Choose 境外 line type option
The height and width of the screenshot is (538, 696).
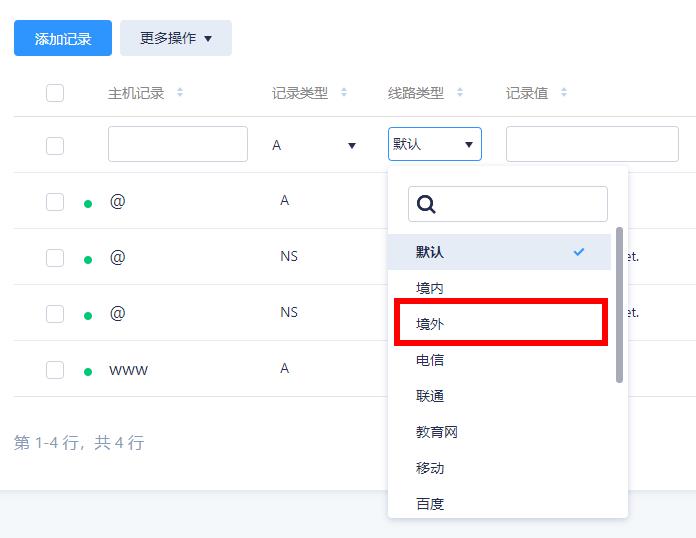coord(501,324)
